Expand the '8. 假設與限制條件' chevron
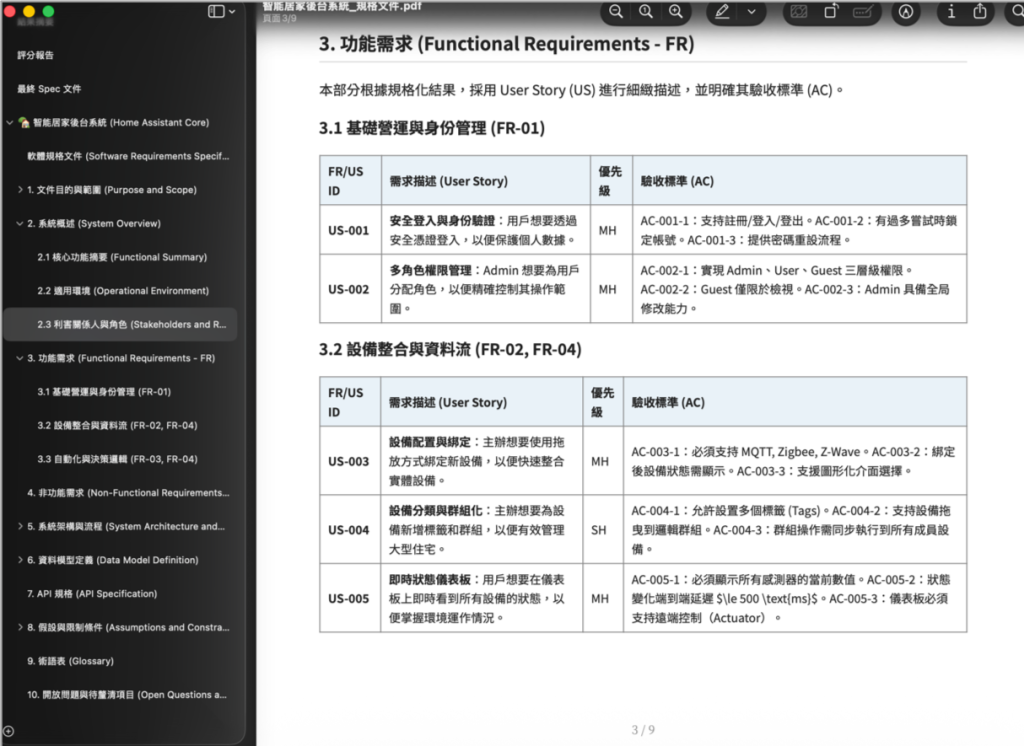 coord(20,627)
